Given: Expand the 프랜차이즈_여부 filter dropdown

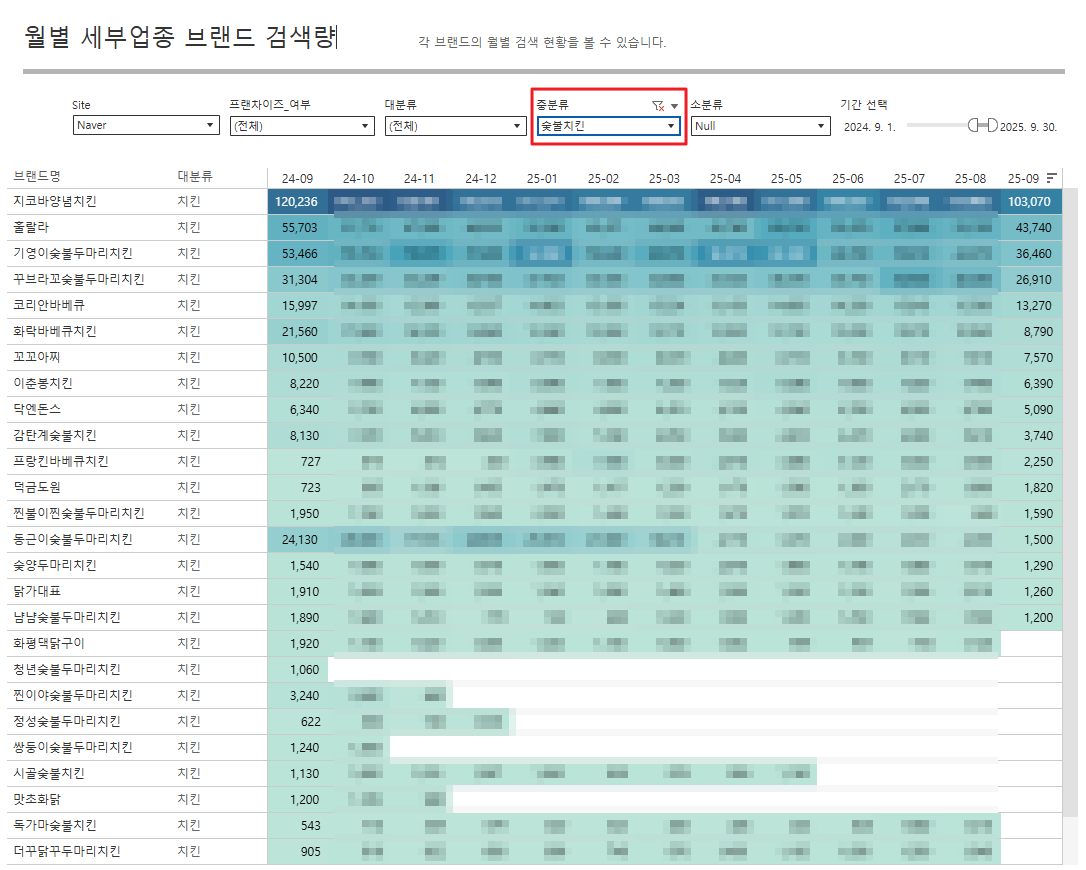Looking at the screenshot, I should pos(301,126).
